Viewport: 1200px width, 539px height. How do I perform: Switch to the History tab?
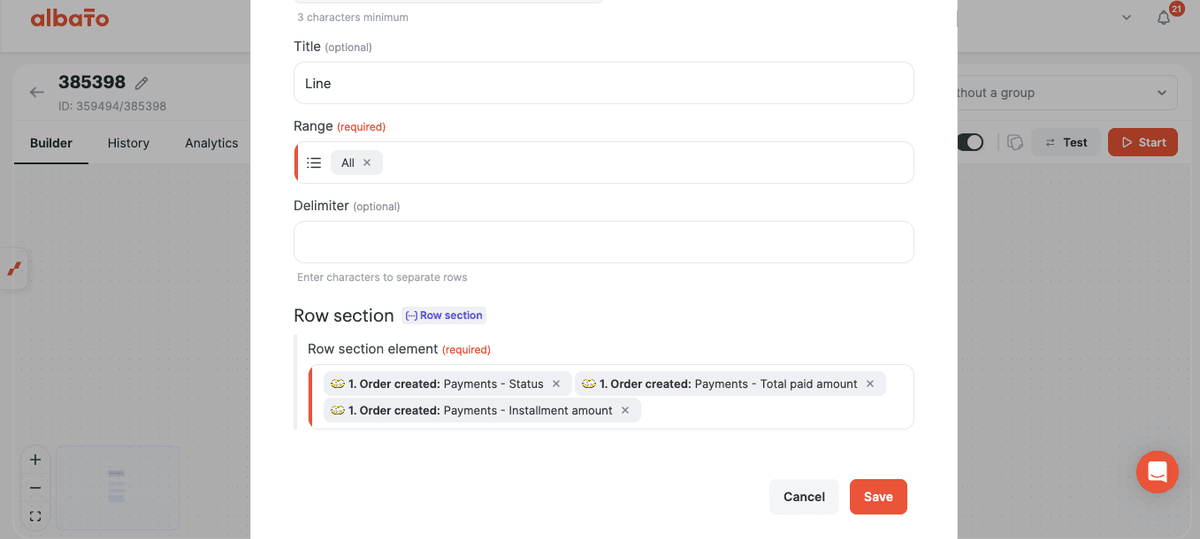click(x=128, y=143)
